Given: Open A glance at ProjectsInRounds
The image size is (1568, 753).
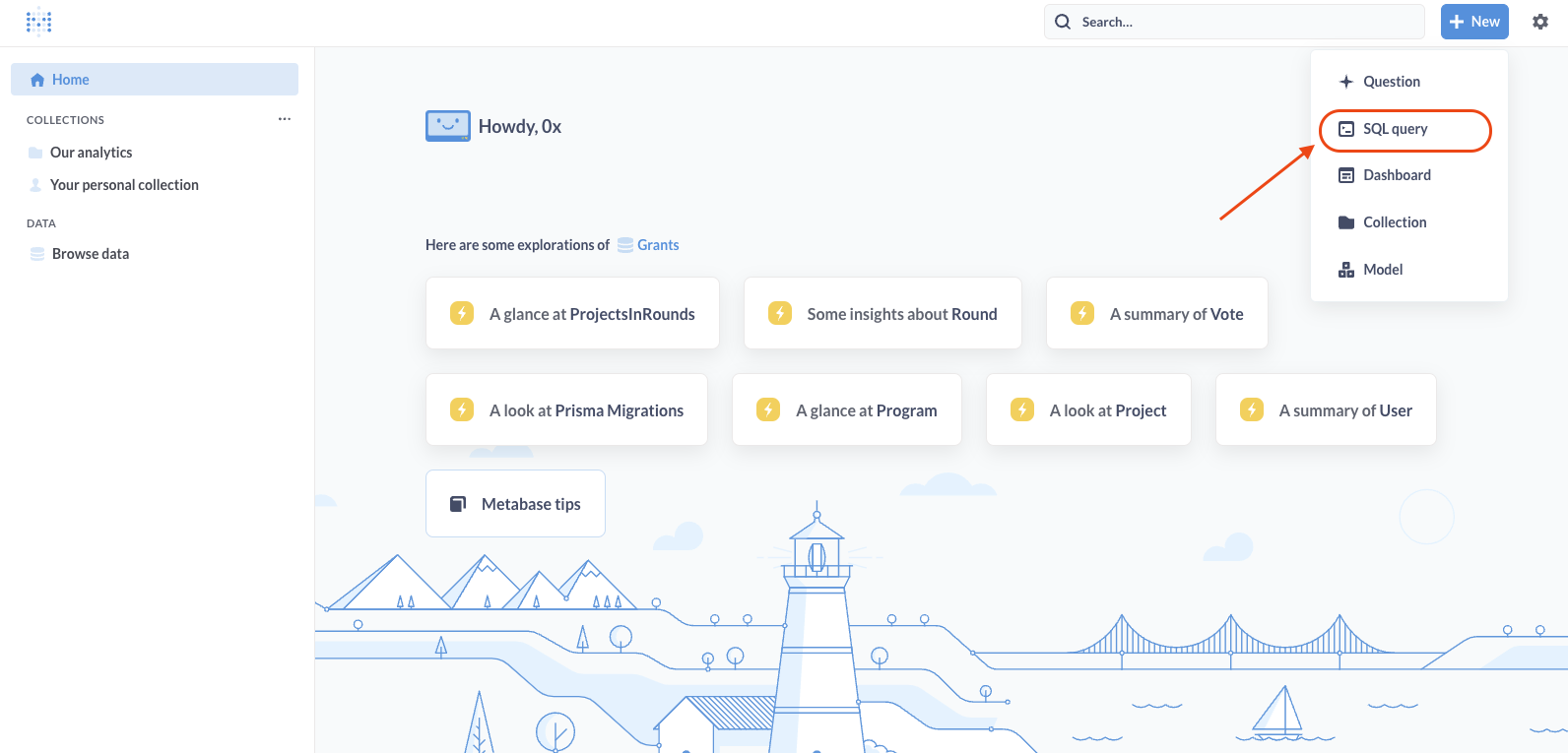Looking at the screenshot, I should [572, 313].
